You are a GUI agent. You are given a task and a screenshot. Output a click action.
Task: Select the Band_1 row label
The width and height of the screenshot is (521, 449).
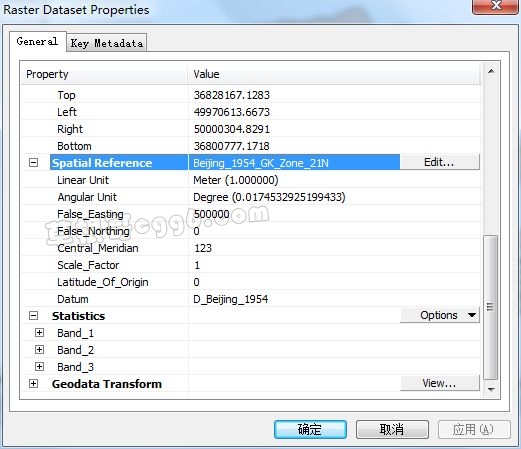(x=75, y=333)
